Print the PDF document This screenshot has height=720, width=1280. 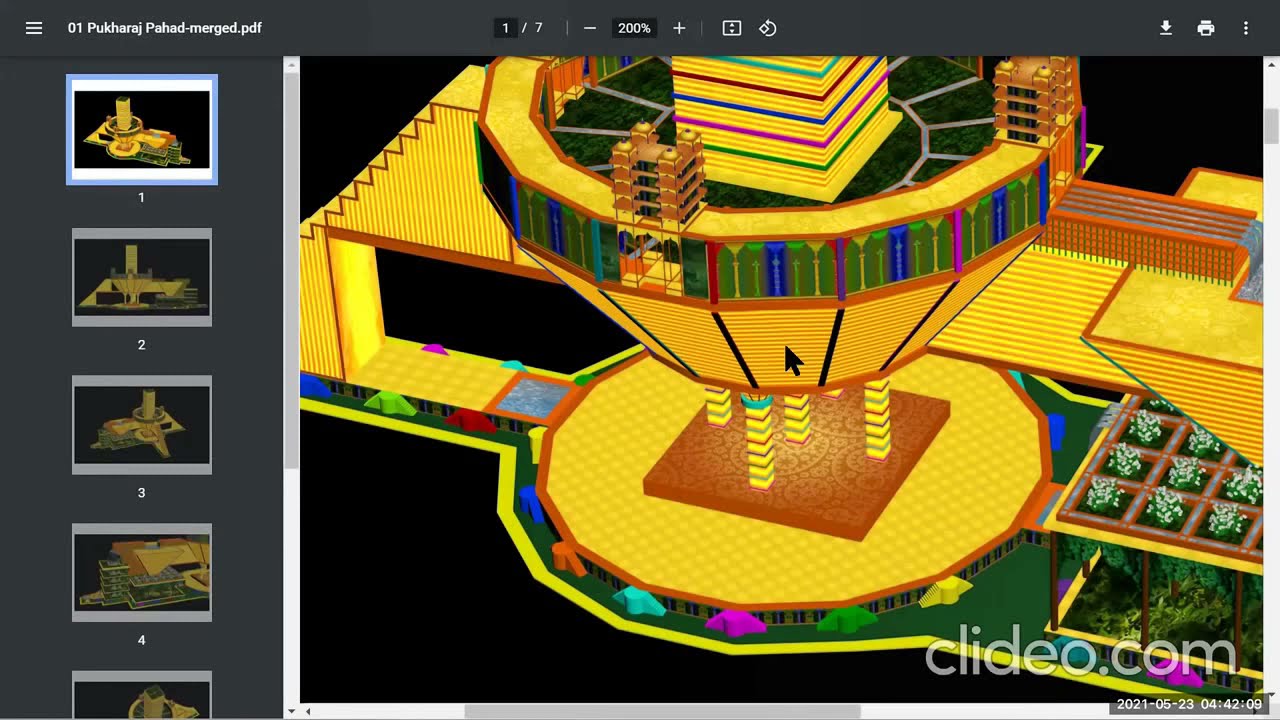[1206, 28]
